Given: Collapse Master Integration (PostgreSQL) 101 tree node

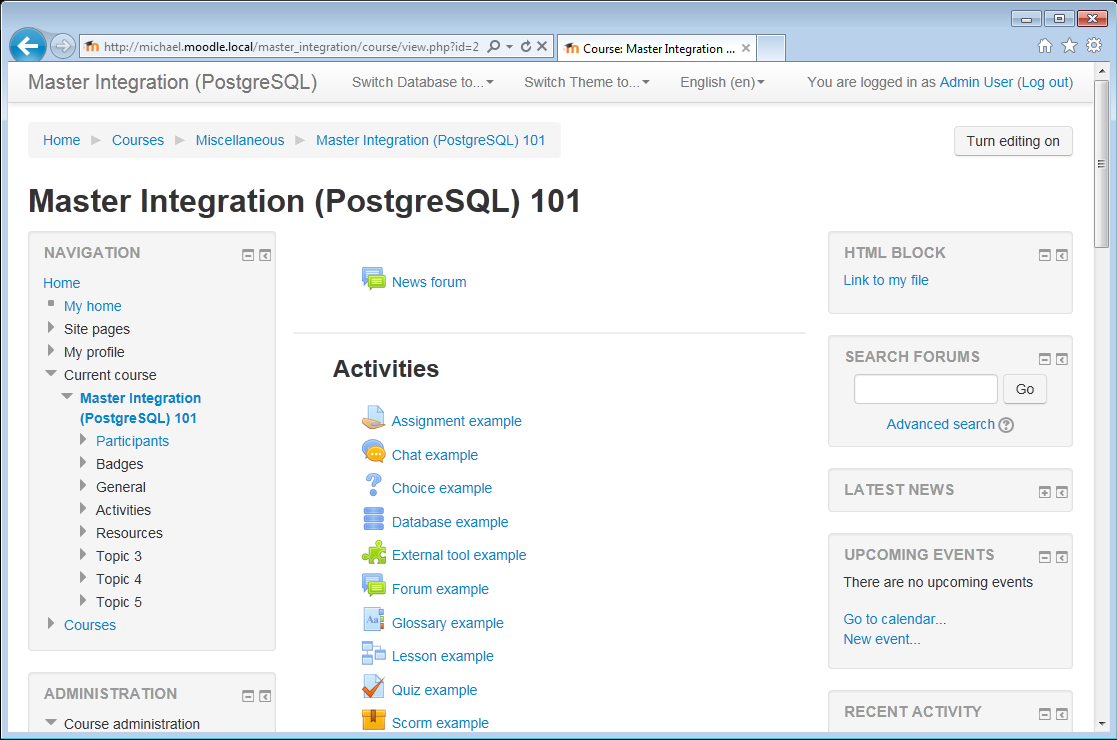Looking at the screenshot, I should pos(67,396).
